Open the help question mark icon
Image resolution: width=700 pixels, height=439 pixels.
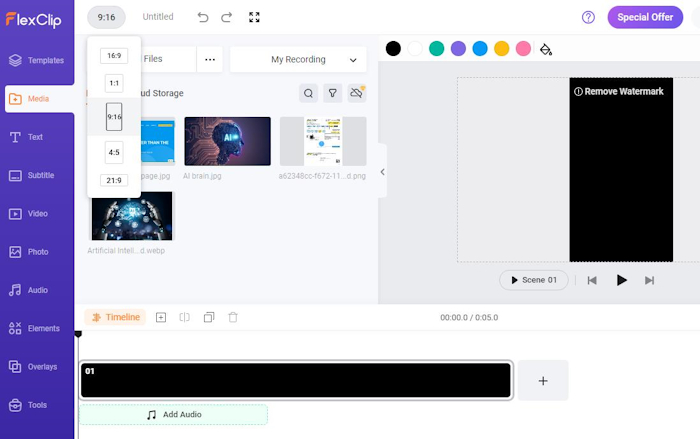point(588,17)
